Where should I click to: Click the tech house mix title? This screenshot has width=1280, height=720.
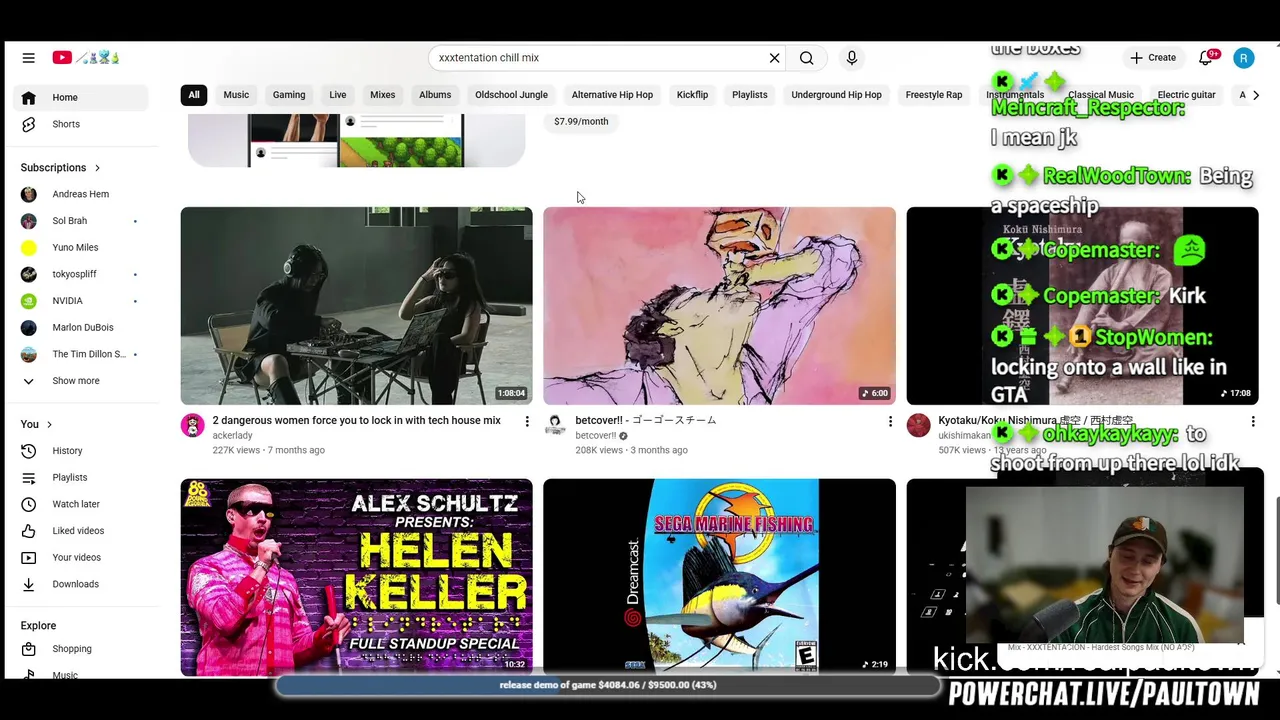[x=357, y=421]
